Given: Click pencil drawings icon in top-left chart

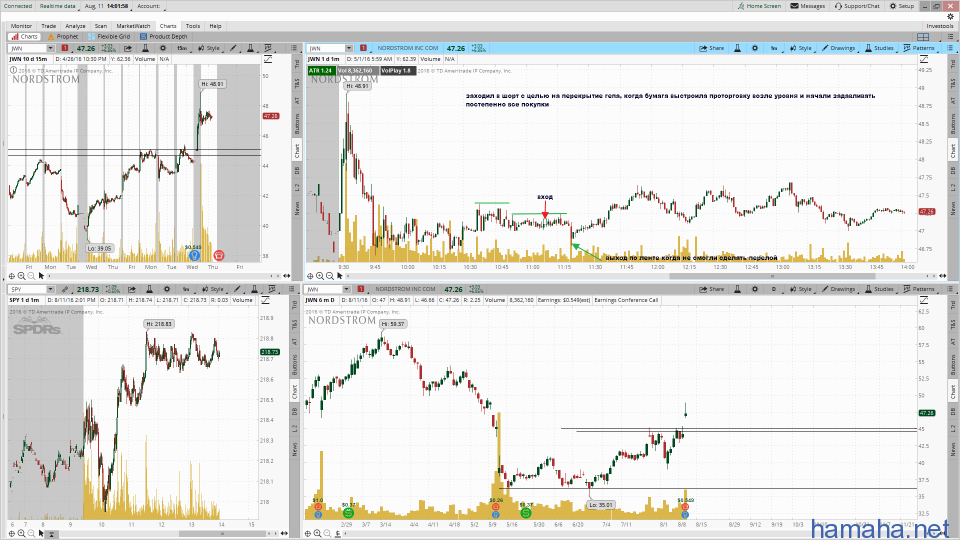Looking at the screenshot, I should pos(233,48).
